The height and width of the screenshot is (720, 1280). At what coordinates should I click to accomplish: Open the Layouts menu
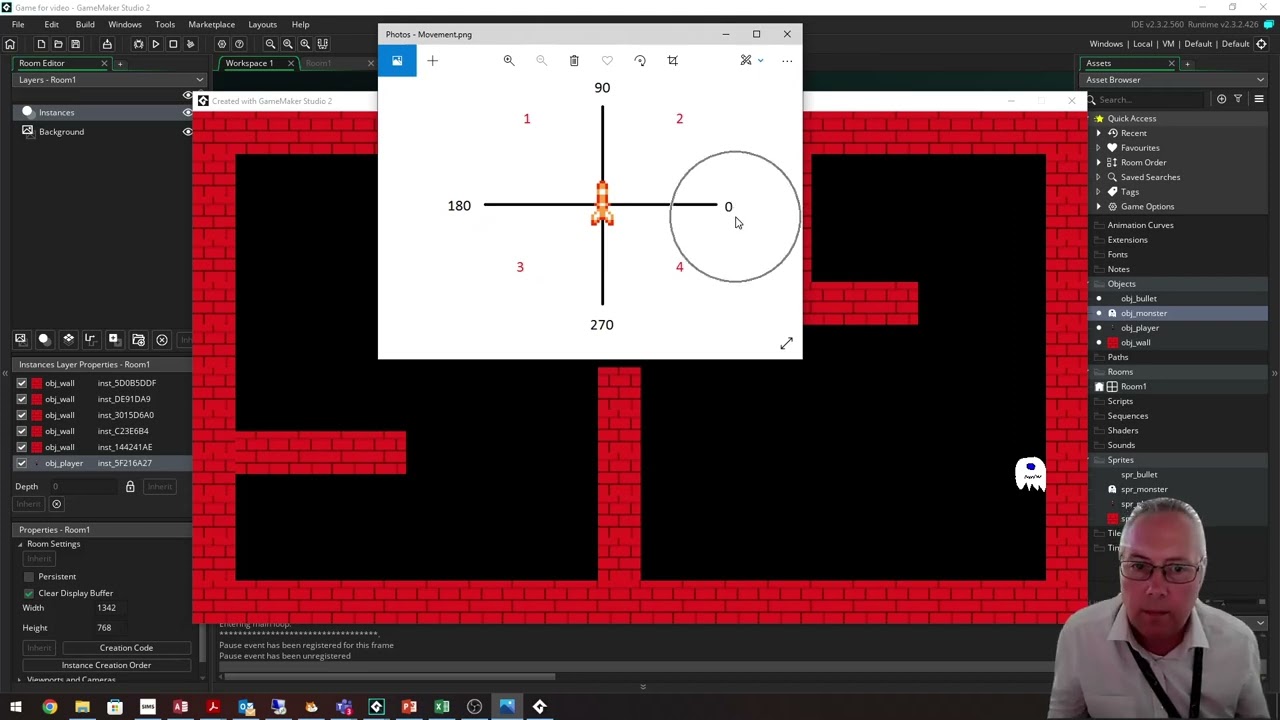262,24
